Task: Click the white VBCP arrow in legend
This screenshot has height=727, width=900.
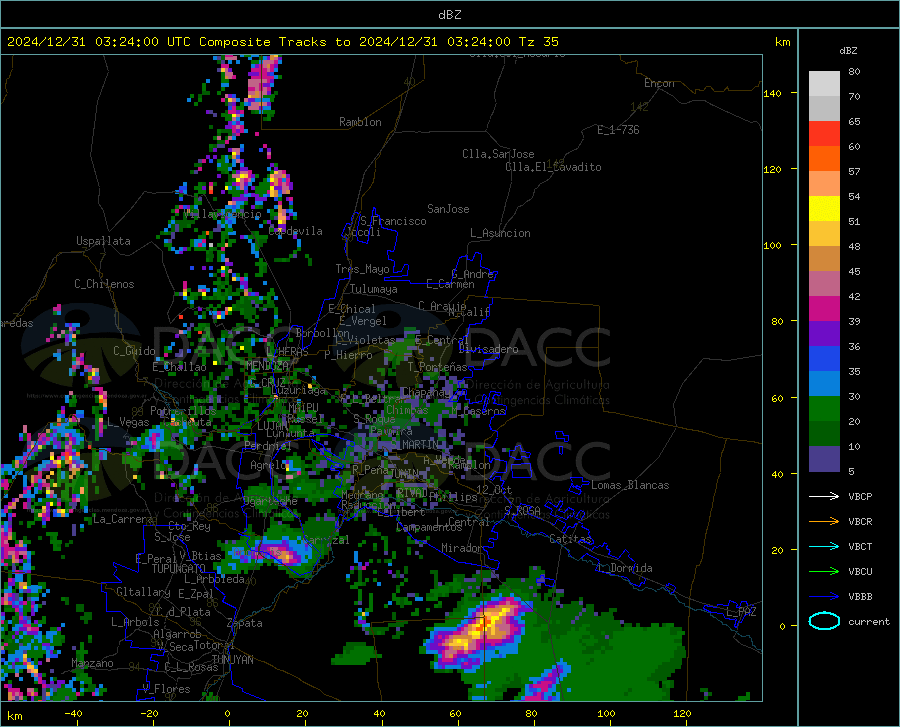Action: (x=824, y=496)
